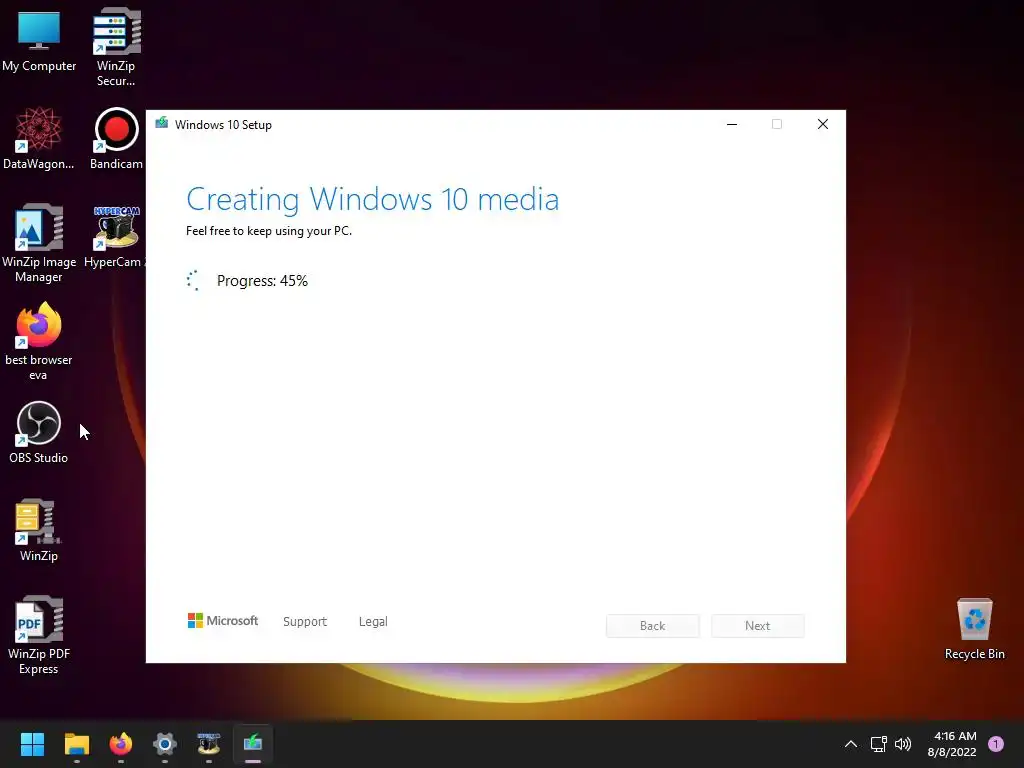Open the Recycle Bin
1024x768 pixels.
point(974,628)
